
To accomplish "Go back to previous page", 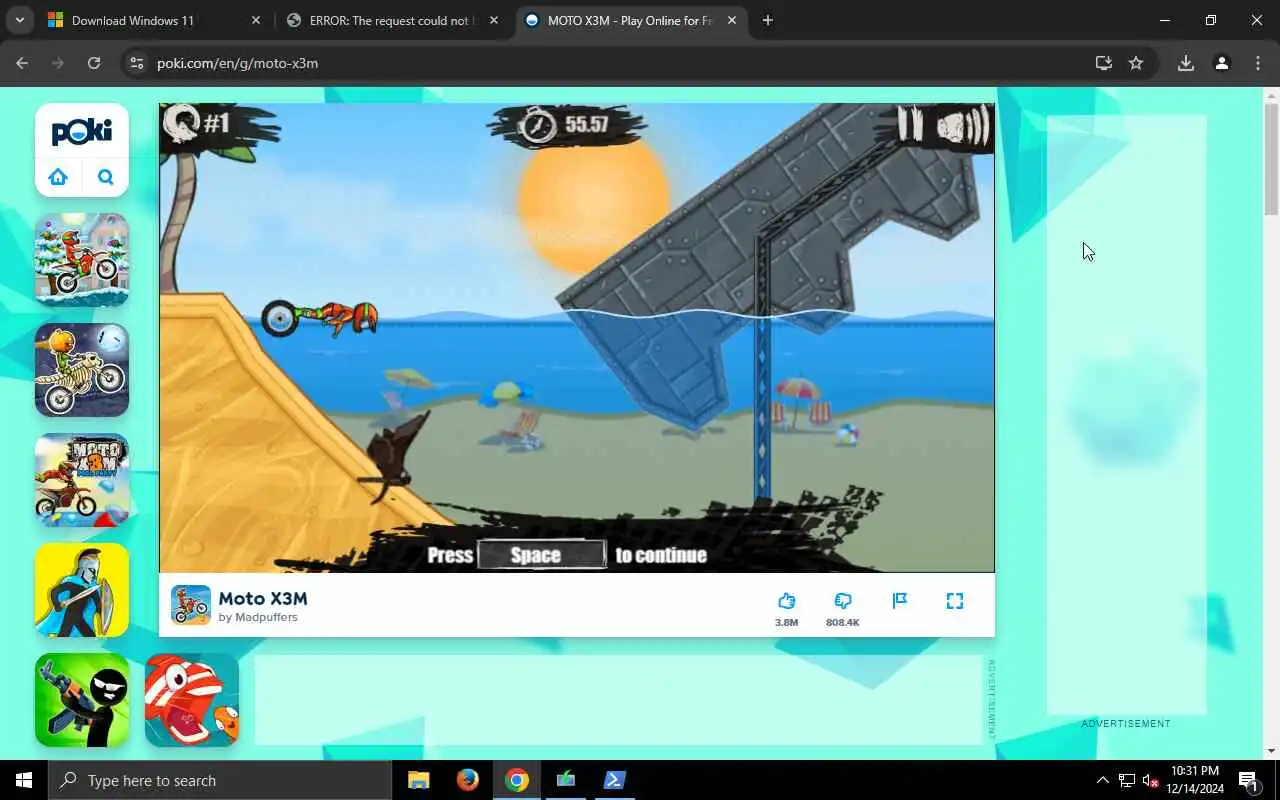I will click(x=22, y=63).
